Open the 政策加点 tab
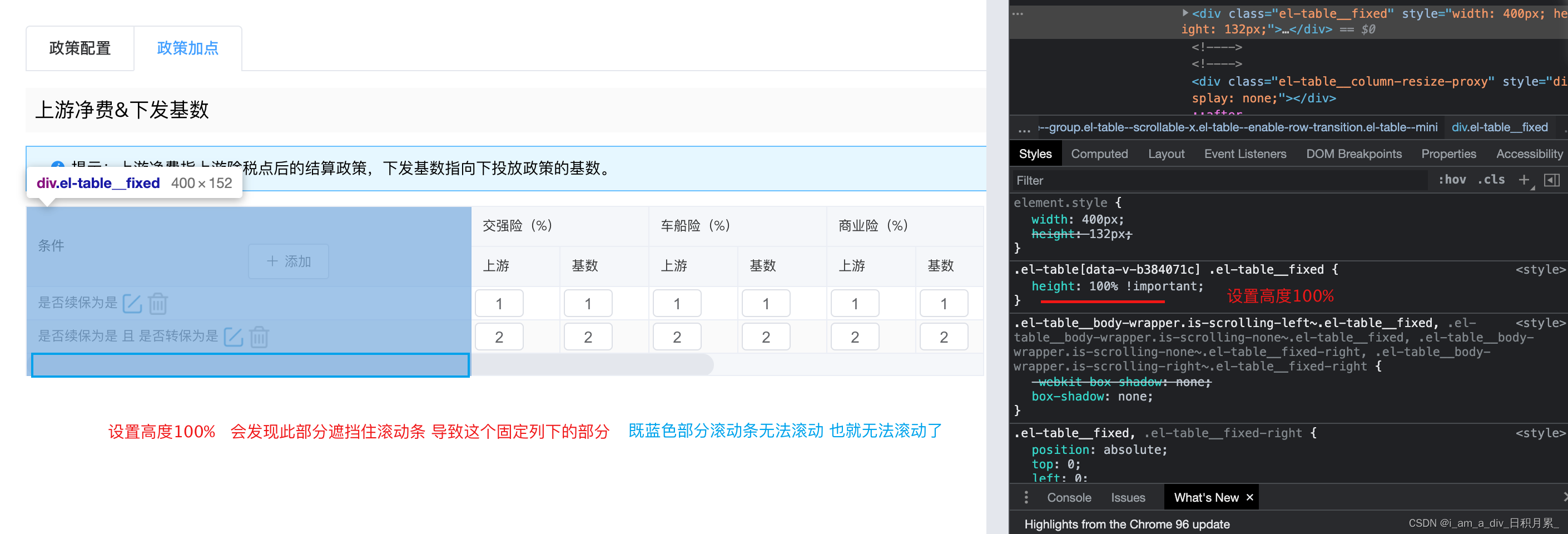 pyautogui.click(x=187, y=48)
